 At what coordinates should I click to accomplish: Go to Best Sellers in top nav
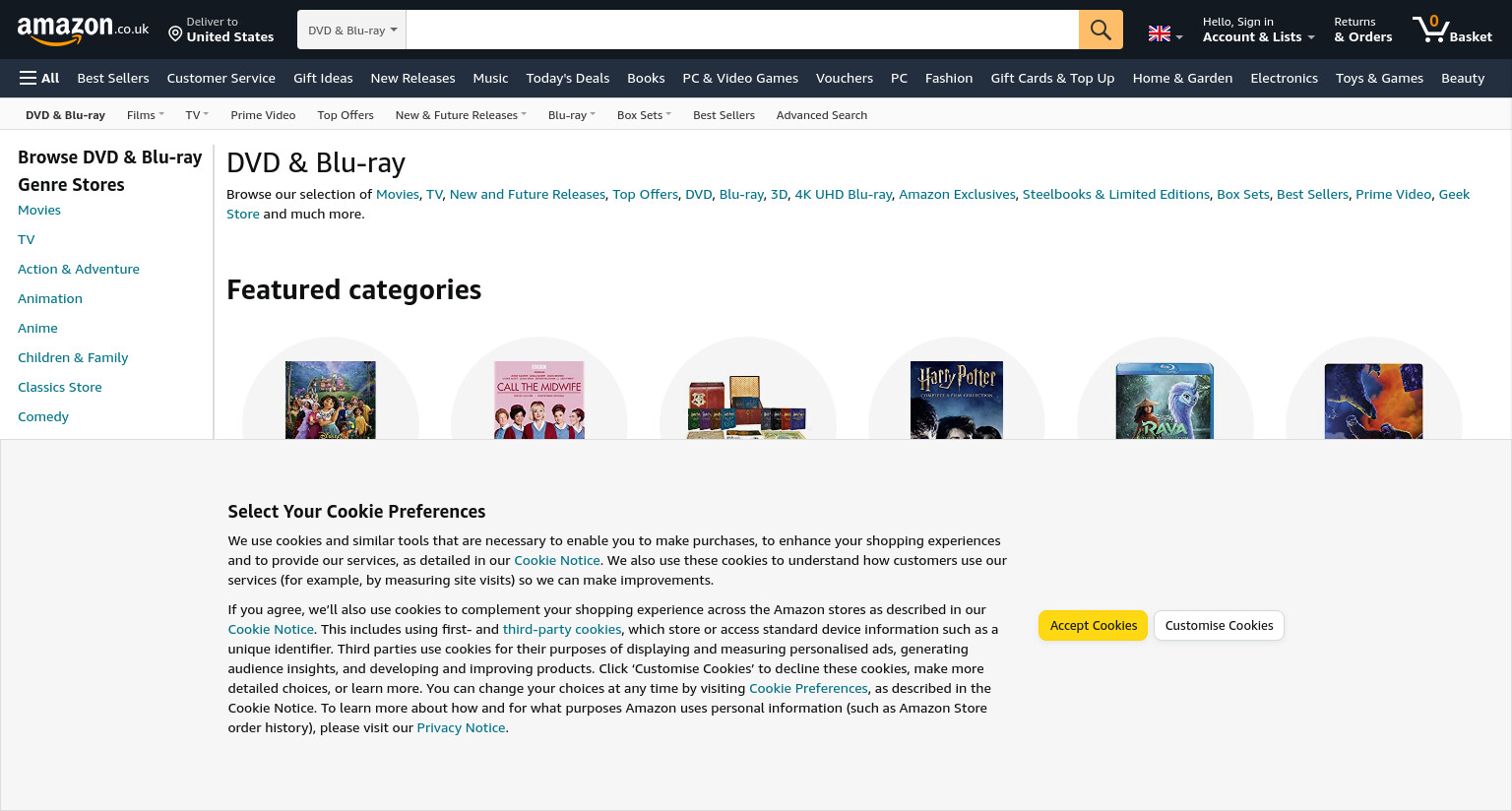(113, 78)
